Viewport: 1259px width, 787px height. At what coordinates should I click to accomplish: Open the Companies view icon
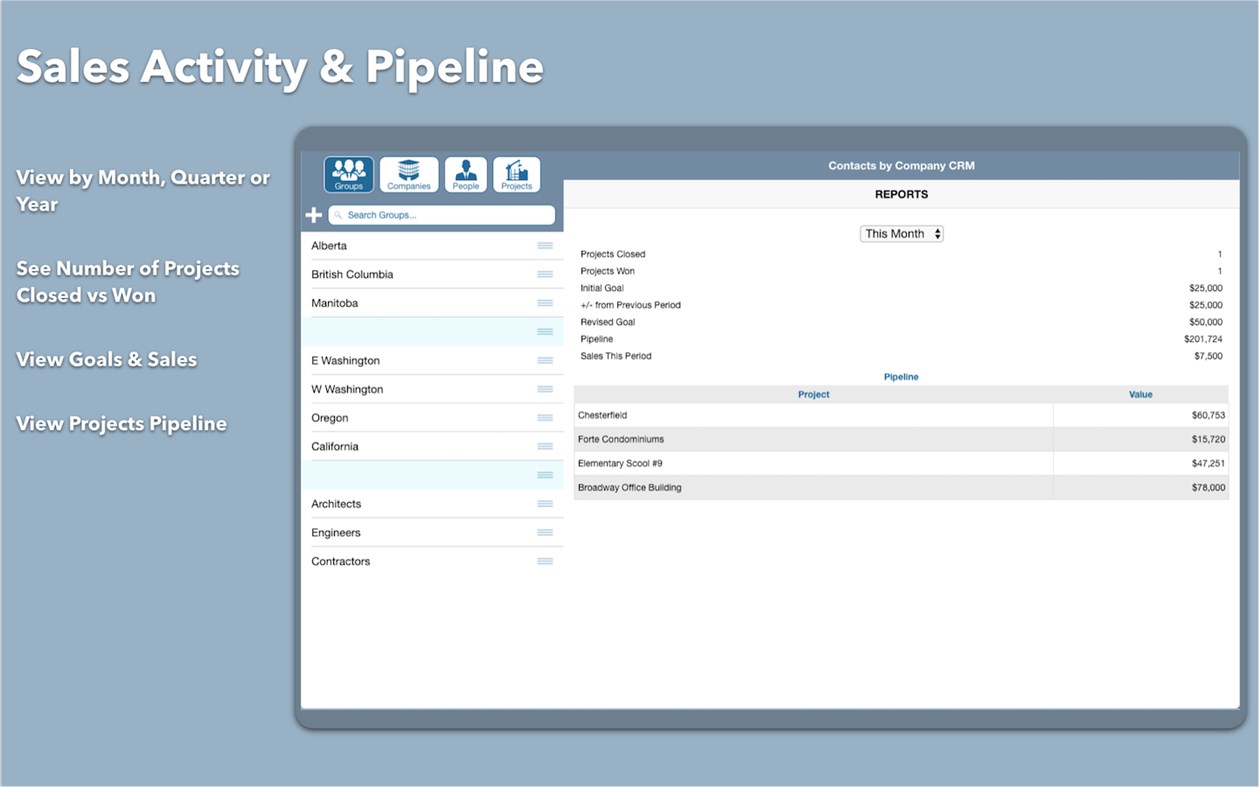408,173
